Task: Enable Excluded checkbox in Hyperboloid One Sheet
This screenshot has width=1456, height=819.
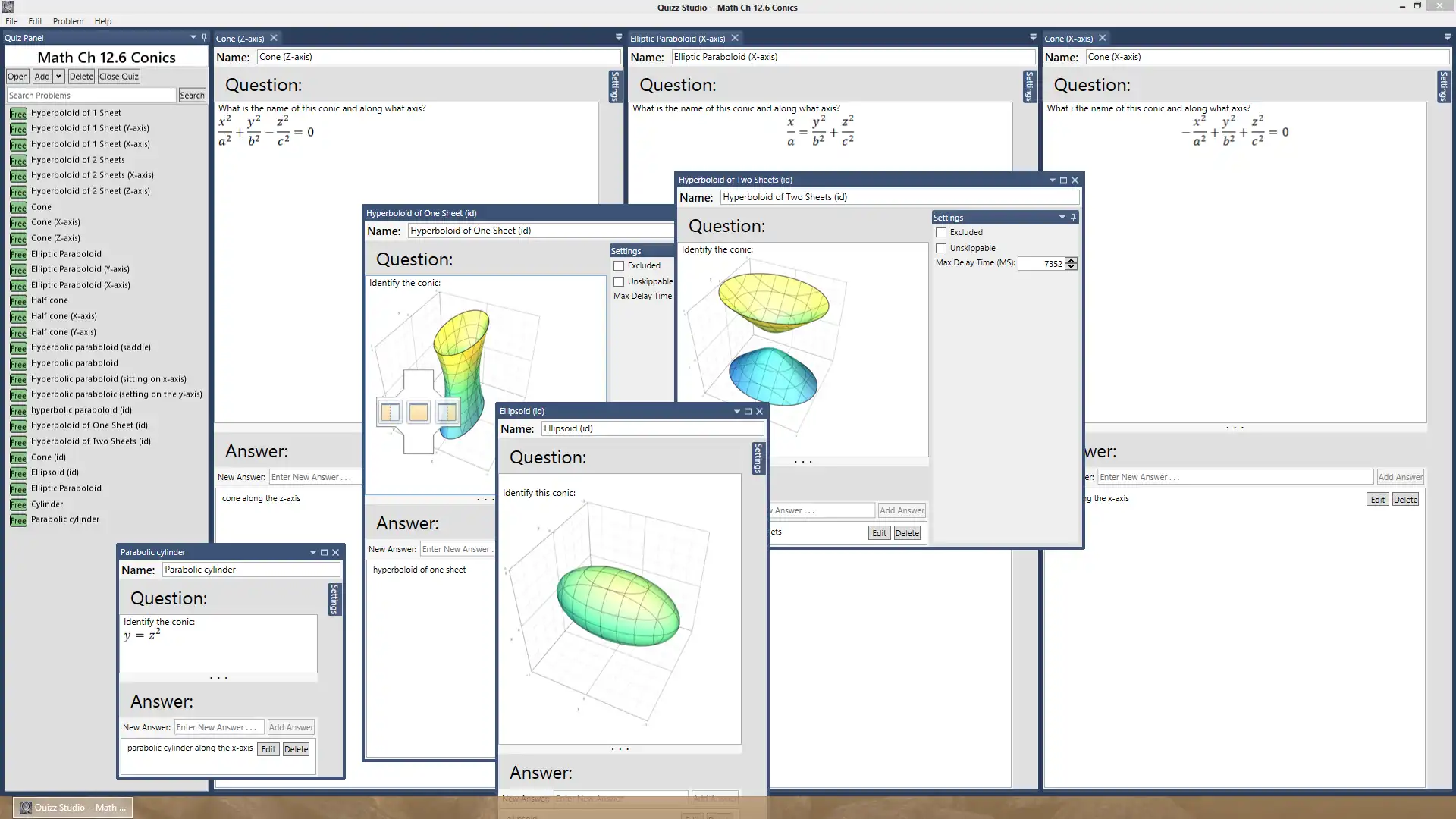Action: click(618, 265)
